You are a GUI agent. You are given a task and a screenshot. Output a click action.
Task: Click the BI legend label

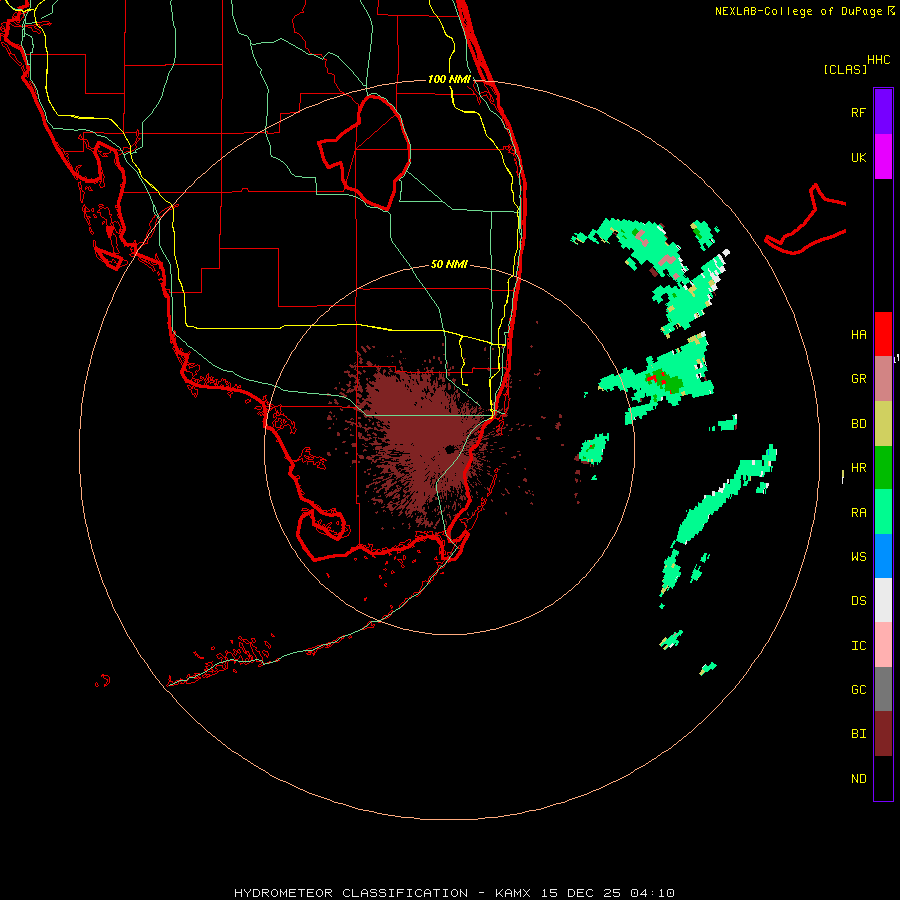[859, 734]
